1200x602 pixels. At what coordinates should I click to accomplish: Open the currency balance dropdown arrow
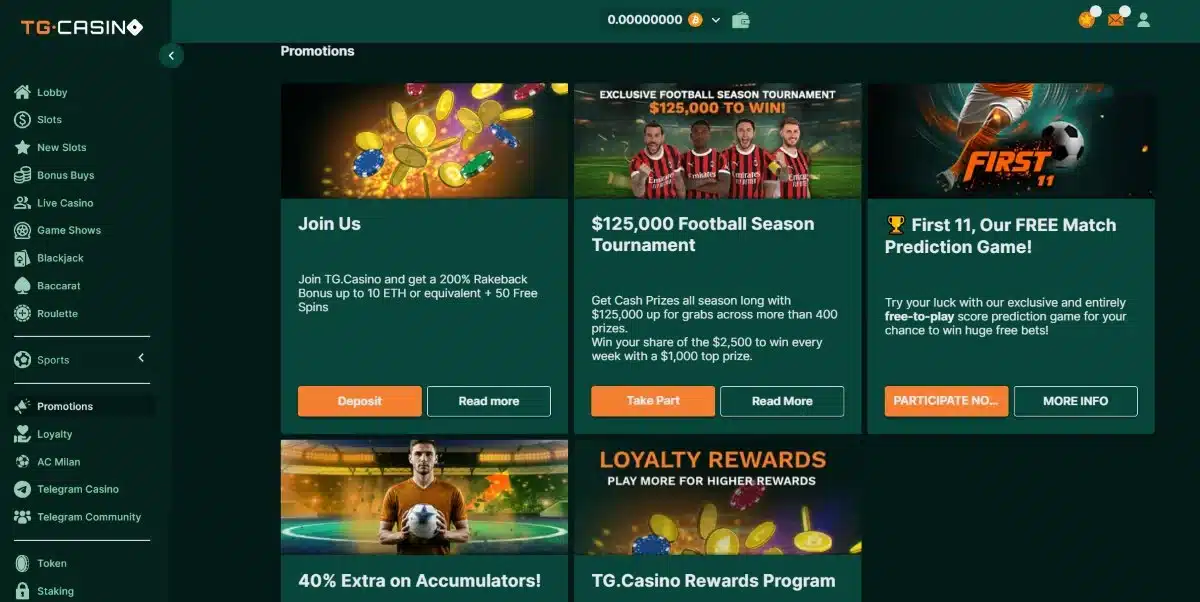(x=716, y=20)
